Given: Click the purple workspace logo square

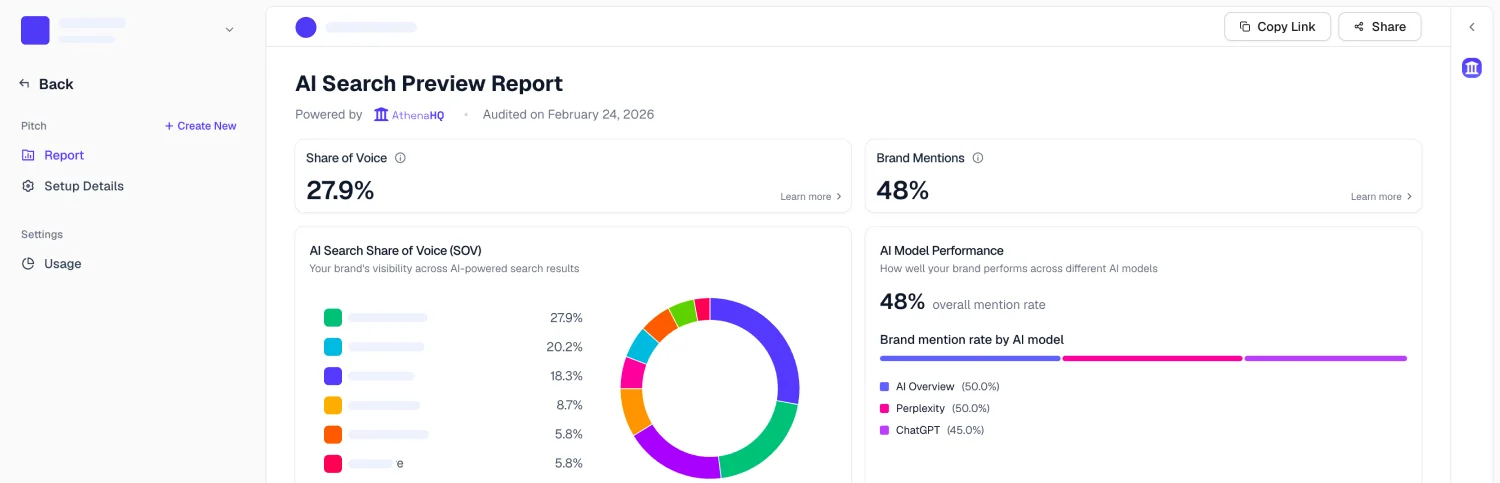Looking at the screenshot, I should (x=35, y=30).
